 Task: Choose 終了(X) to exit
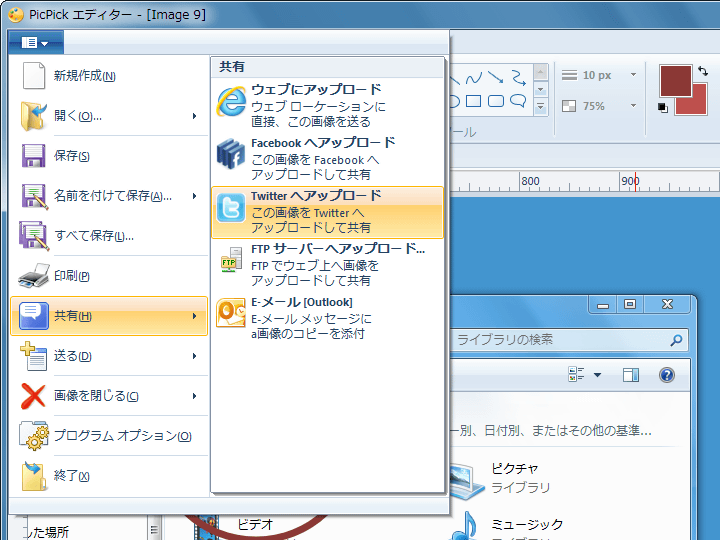109,476
